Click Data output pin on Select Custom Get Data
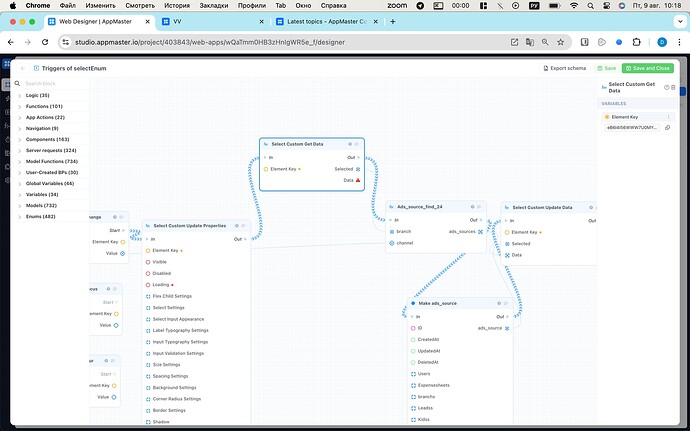The width and height of the screenshot is (690, 431). point(358,180)
